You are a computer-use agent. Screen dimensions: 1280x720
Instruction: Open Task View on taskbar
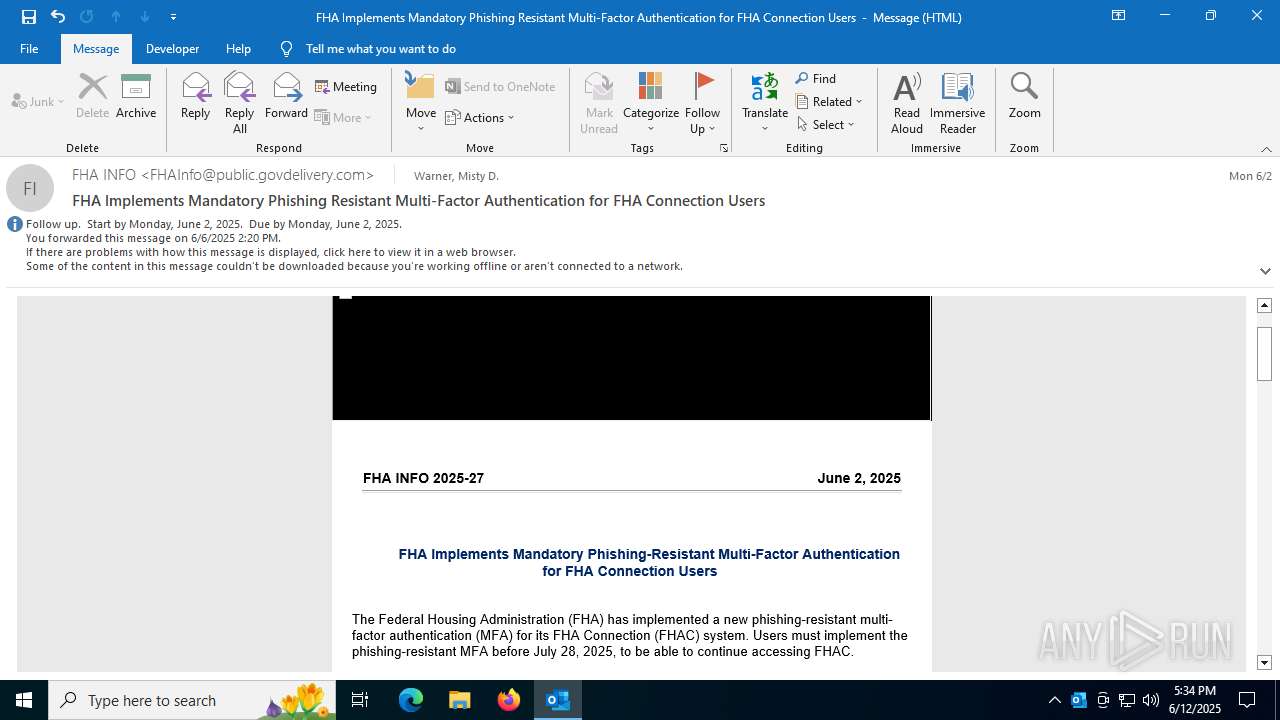[x=360, y=700]
